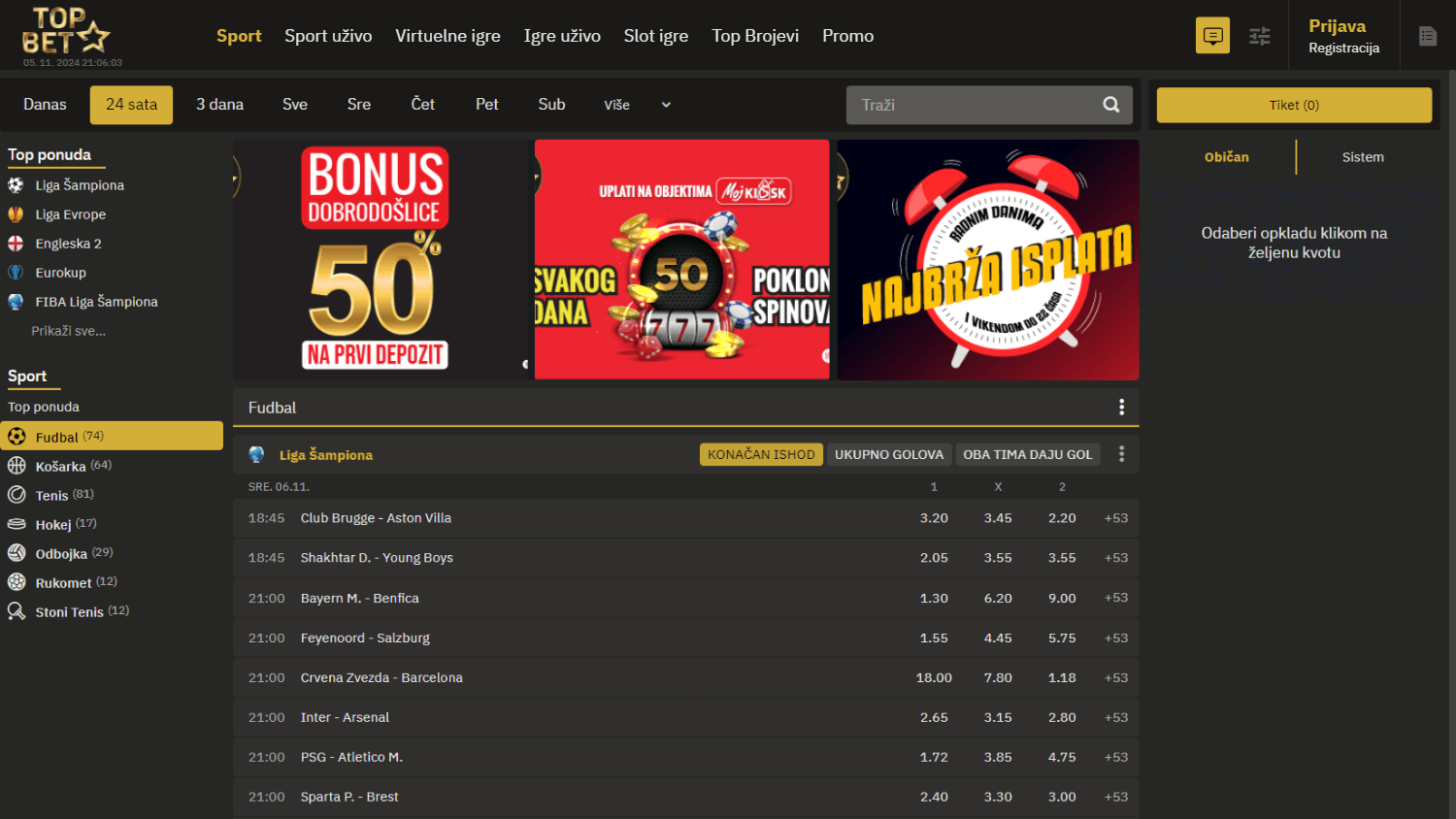Screen dimensions: 1456x819
Task: Select the 3 dana time filter
Action: [220, 105]
